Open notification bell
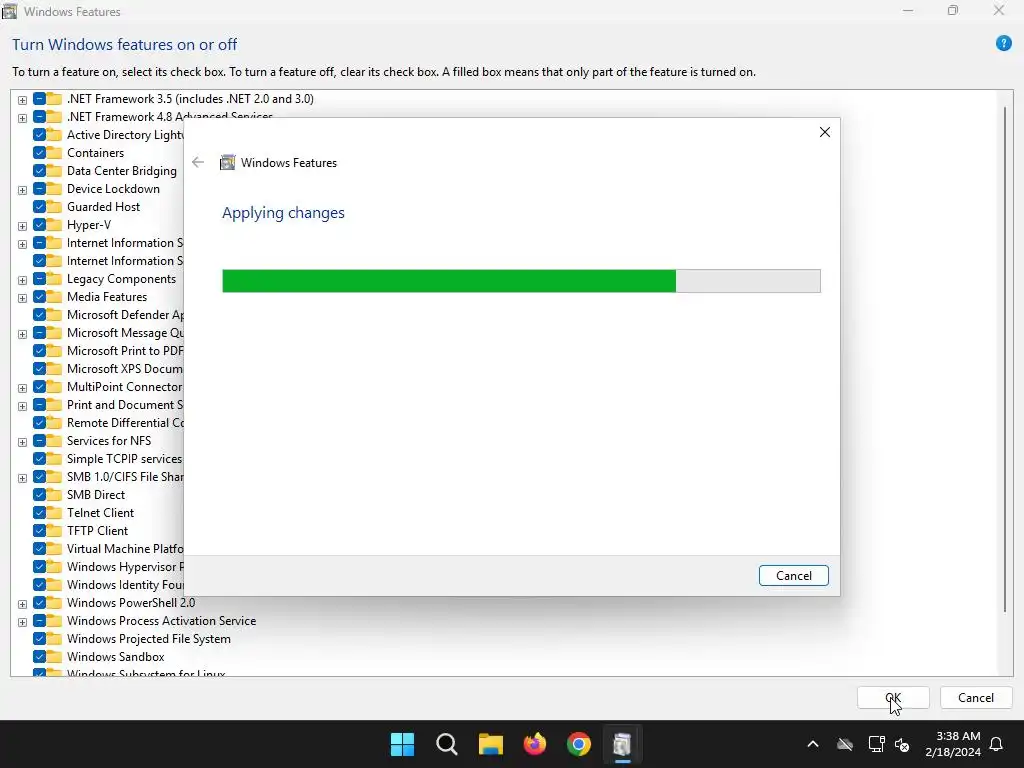 (996, 744)
